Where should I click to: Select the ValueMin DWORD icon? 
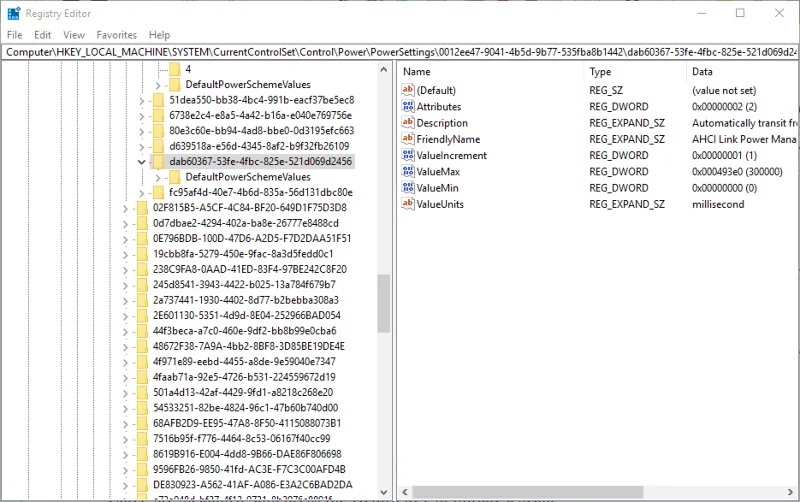tap(408, 188)
